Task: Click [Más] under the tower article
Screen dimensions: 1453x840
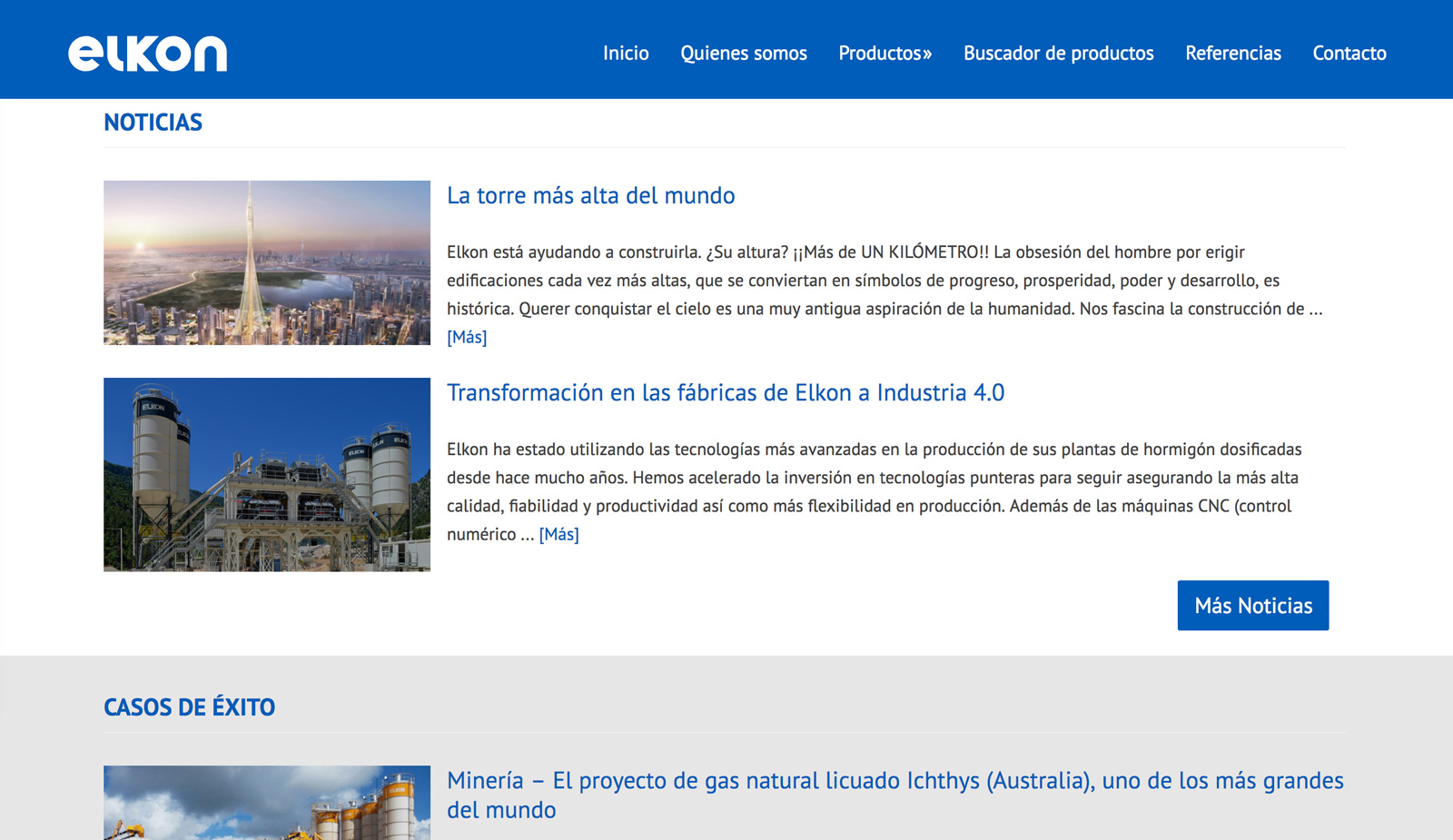Action: click(x=467, y=337)
